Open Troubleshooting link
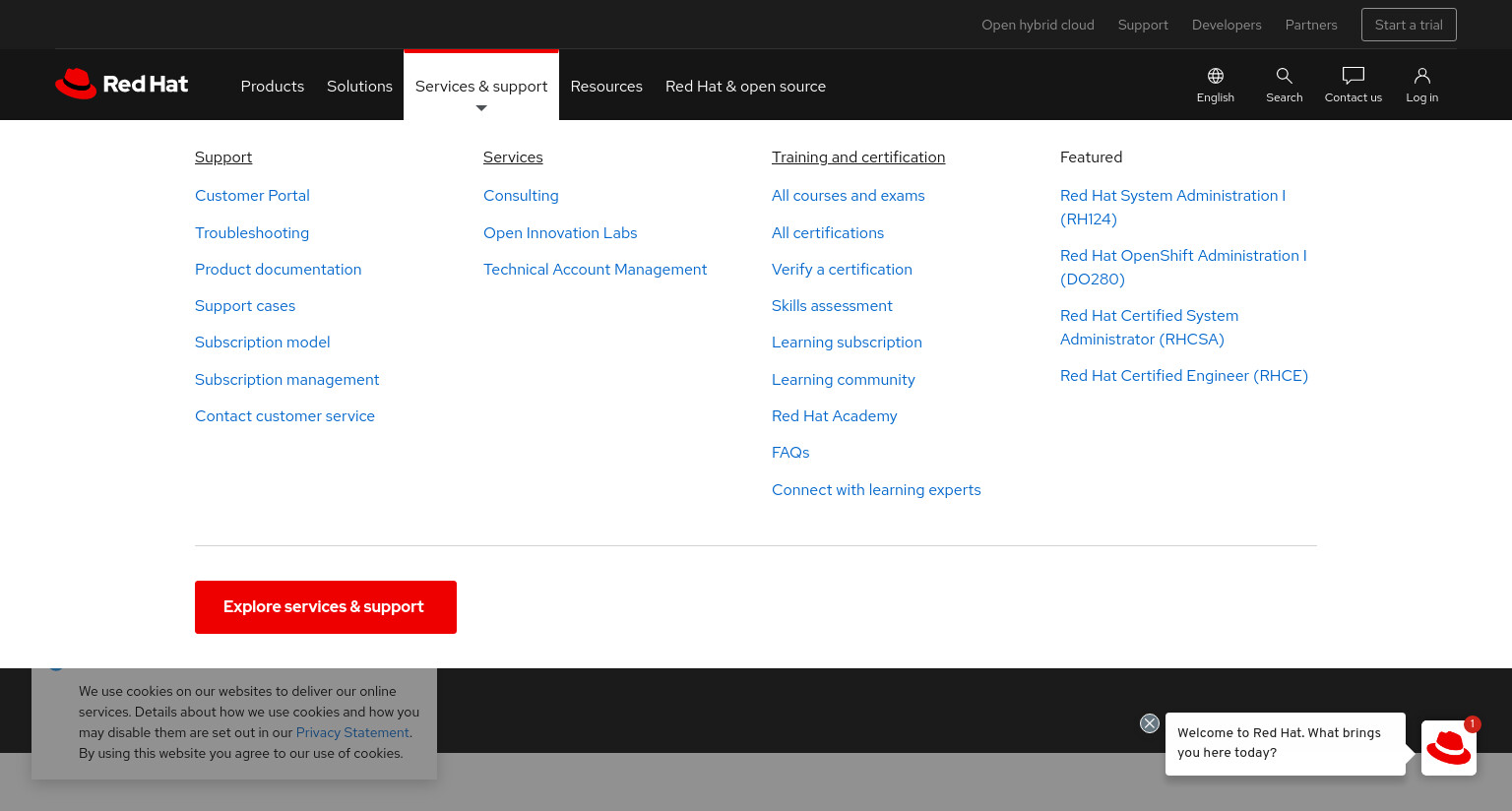The height and width of the screenshot is (811, 1512). (252, 232)
